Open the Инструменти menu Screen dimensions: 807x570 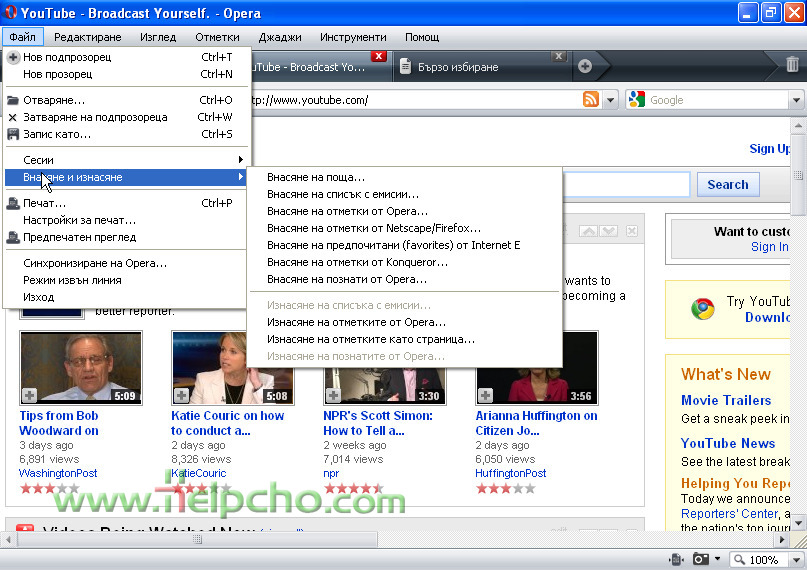353,37
